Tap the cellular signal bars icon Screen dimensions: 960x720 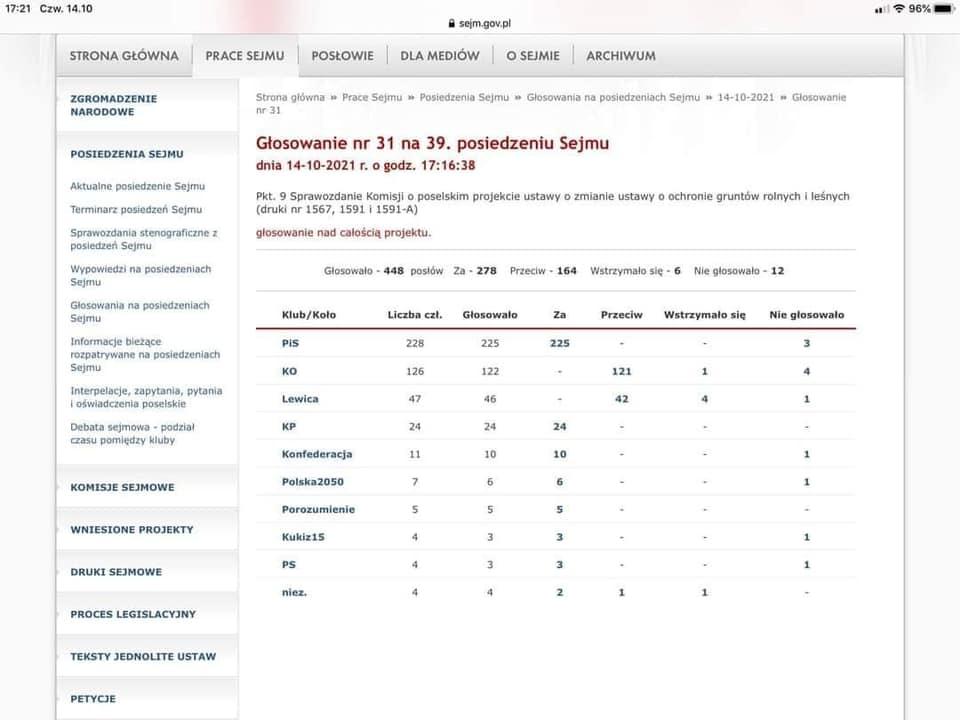881,8
